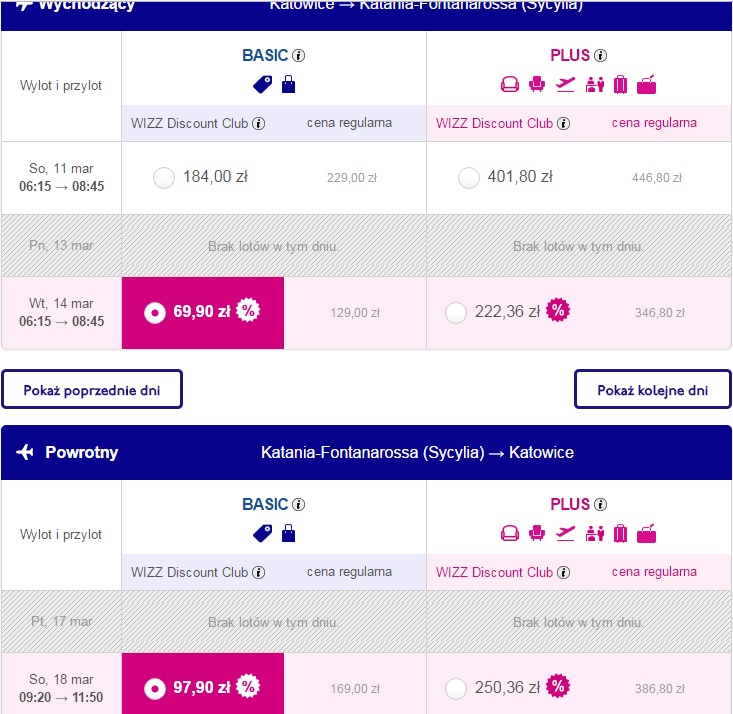The width and height of the screenshot is (733, 714).
Task: Select the 222,36 zł PLUS fare on 14 mar
Action: coord(456,313)
